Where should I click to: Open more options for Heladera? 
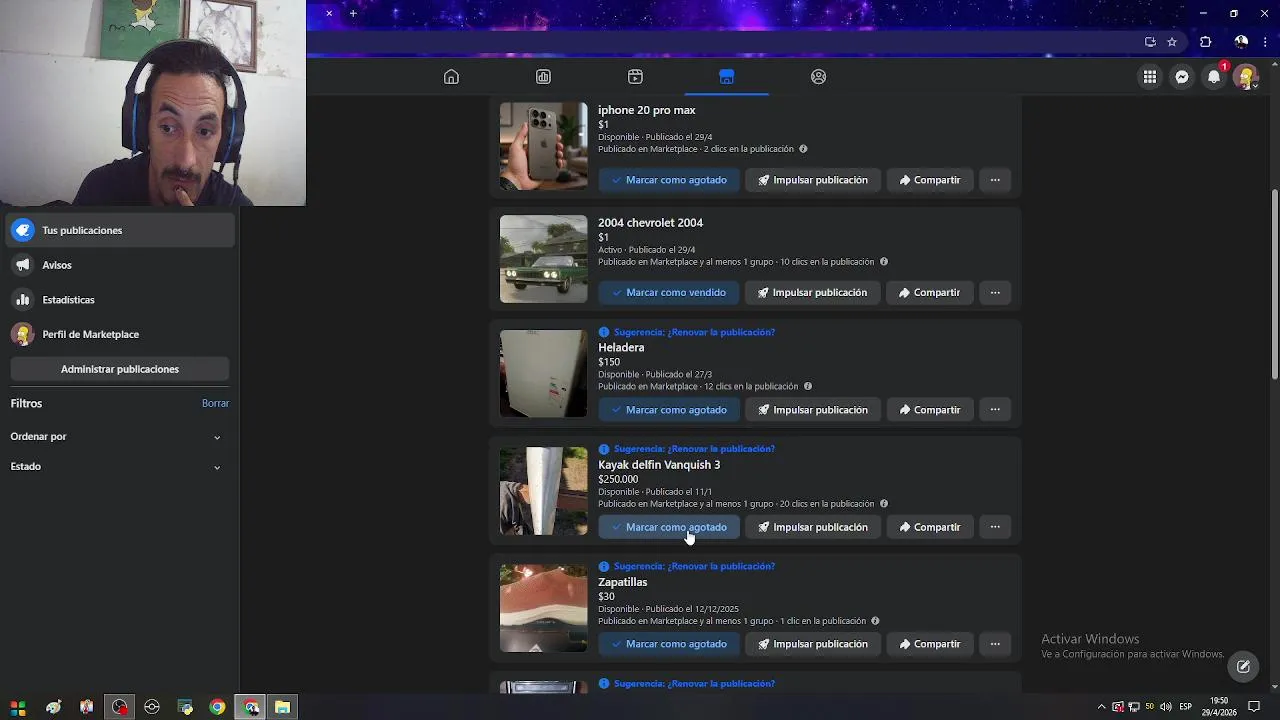pos(995,410)
